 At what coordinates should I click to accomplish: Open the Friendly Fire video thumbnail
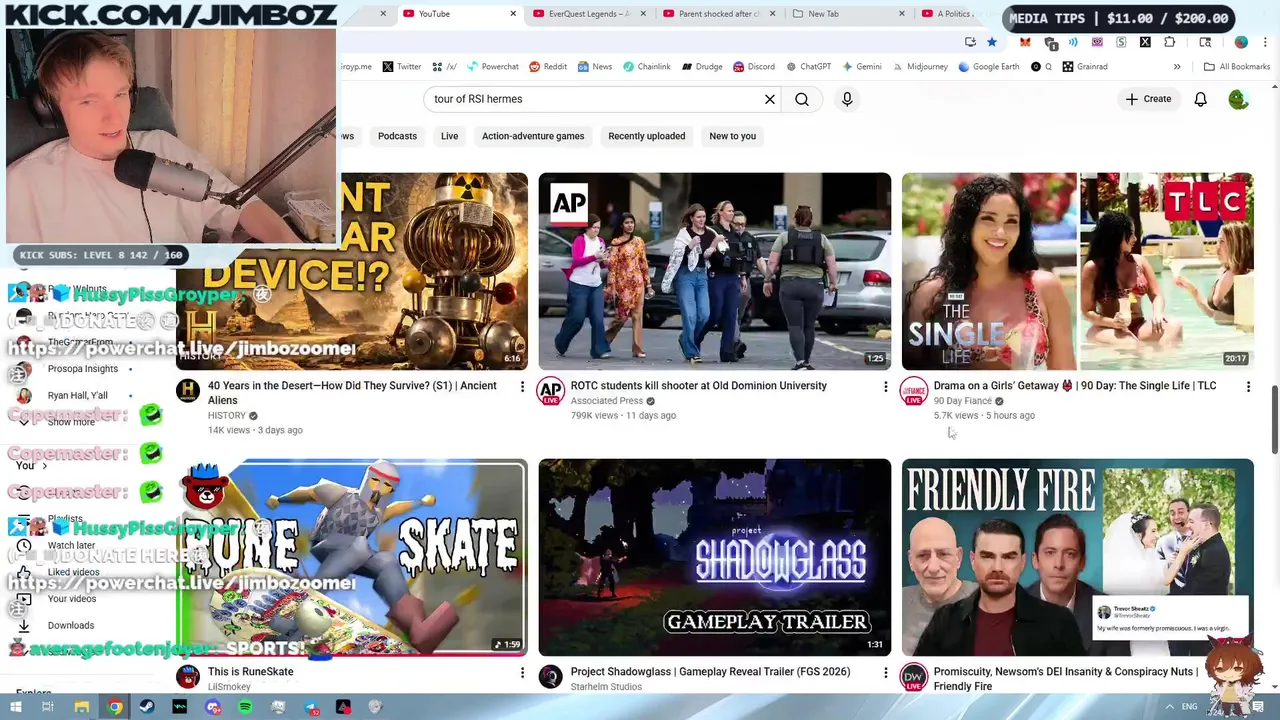1077,557
